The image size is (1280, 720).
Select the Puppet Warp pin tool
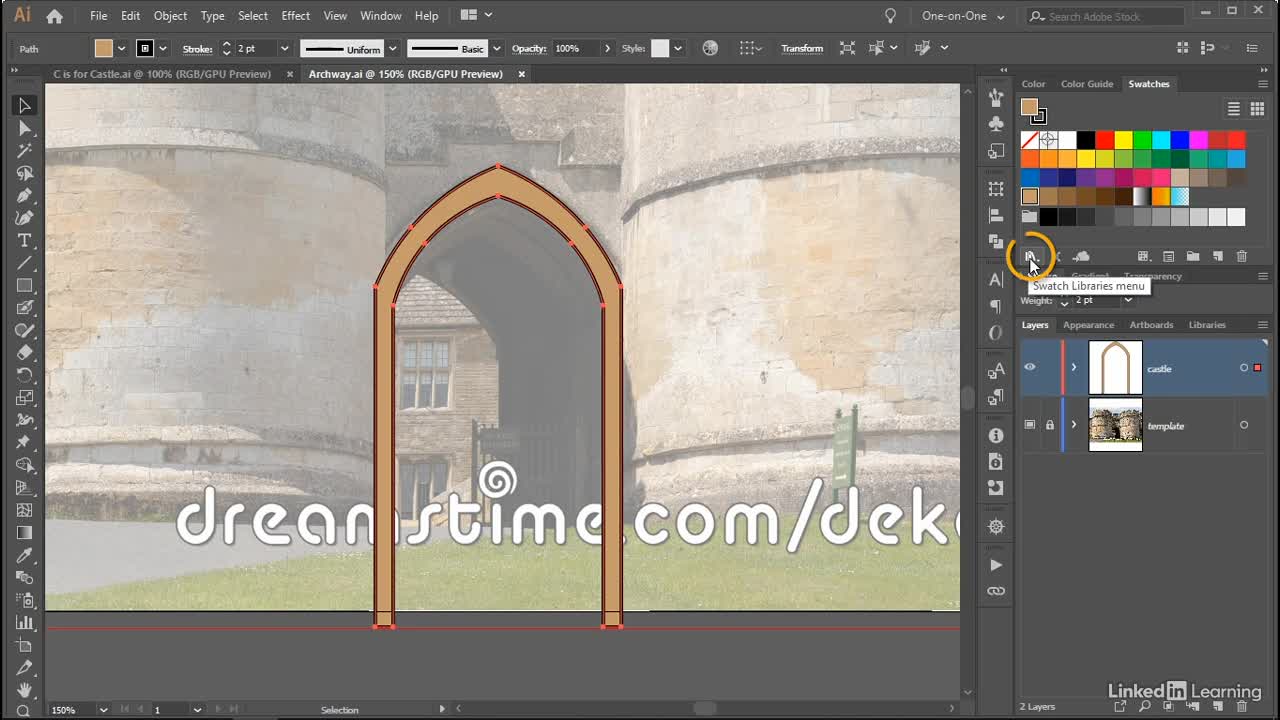point(25,442)
